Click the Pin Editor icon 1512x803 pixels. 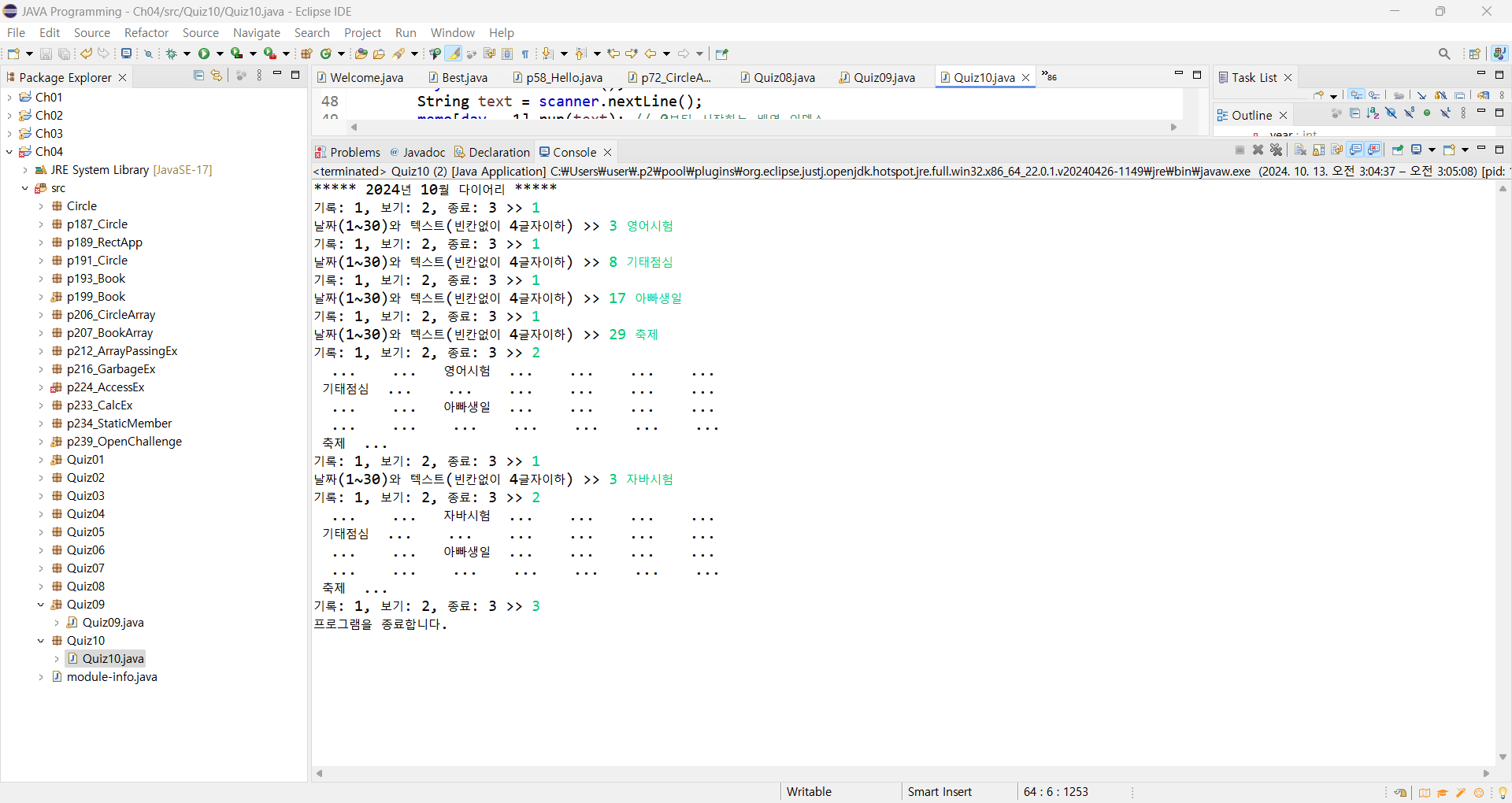click(x=722, y=54)
